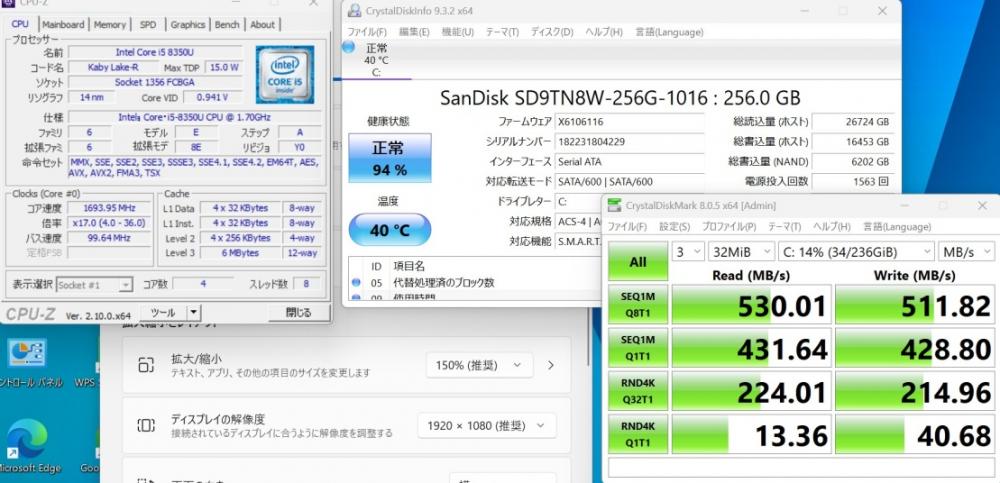Open the 32MiB test size dropdown
This screenshot has width=1000, height=483.
(741, 251)
